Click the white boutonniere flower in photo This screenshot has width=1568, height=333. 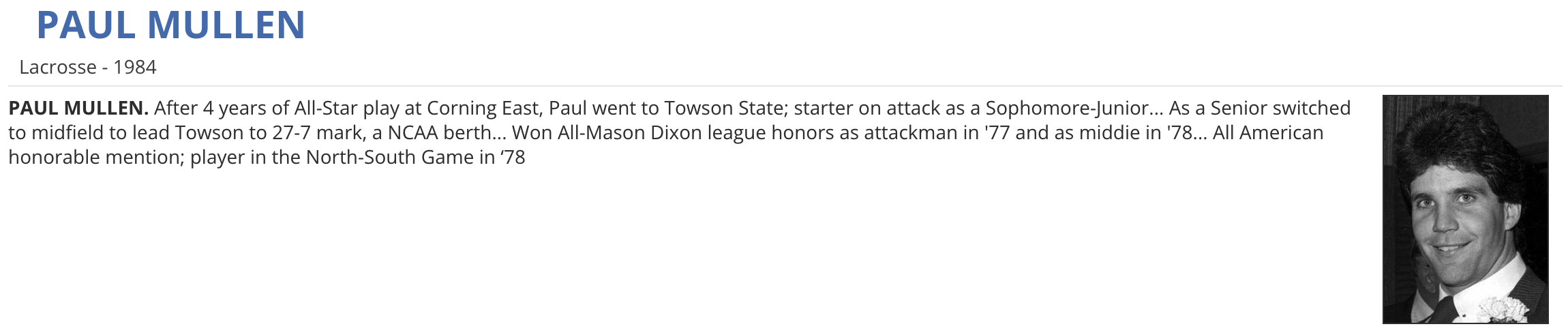click(1503, 310)
